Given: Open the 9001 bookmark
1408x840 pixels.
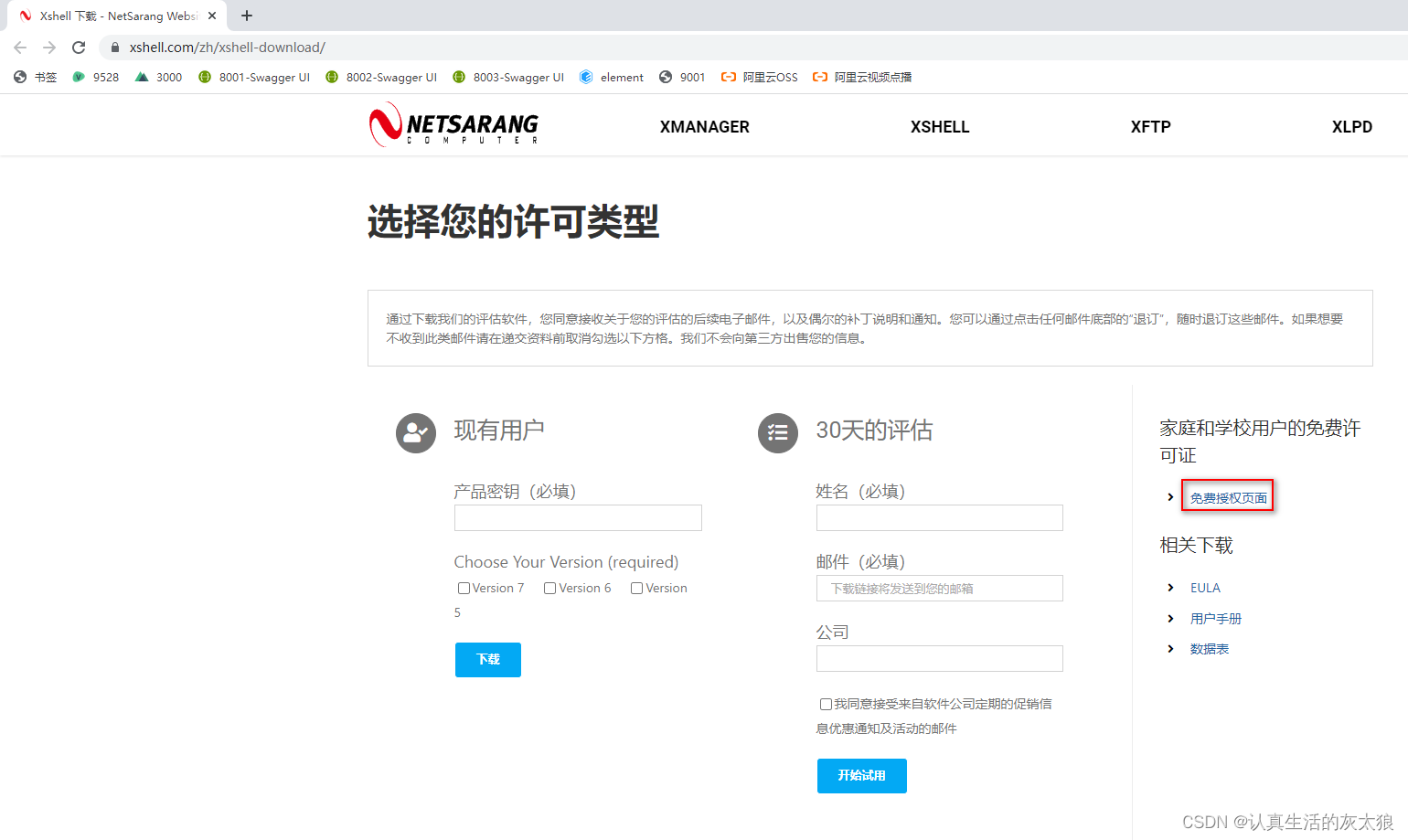Looking at the screenshot, I should tap(682, 78).
